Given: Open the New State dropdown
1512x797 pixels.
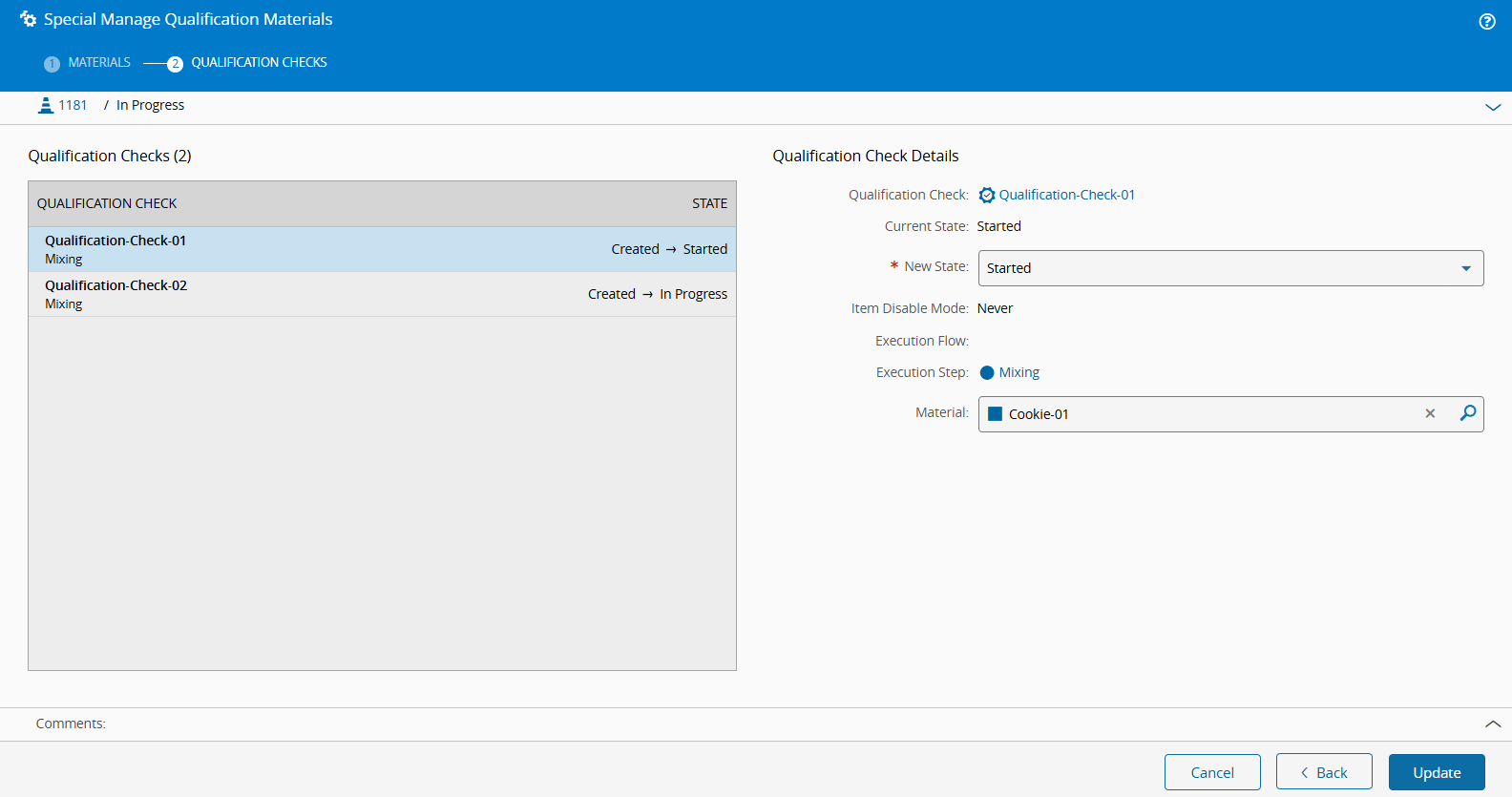Looking at the screenshot, I should tap(1230, 268).
